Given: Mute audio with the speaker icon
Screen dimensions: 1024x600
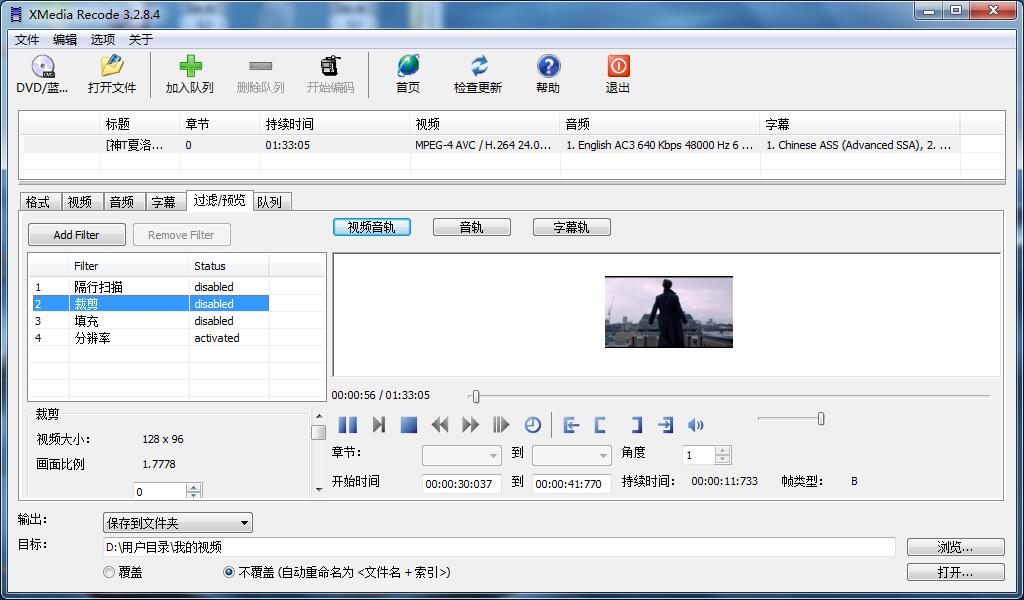Looking at the screenshot, I should click(x=696, y=425).
